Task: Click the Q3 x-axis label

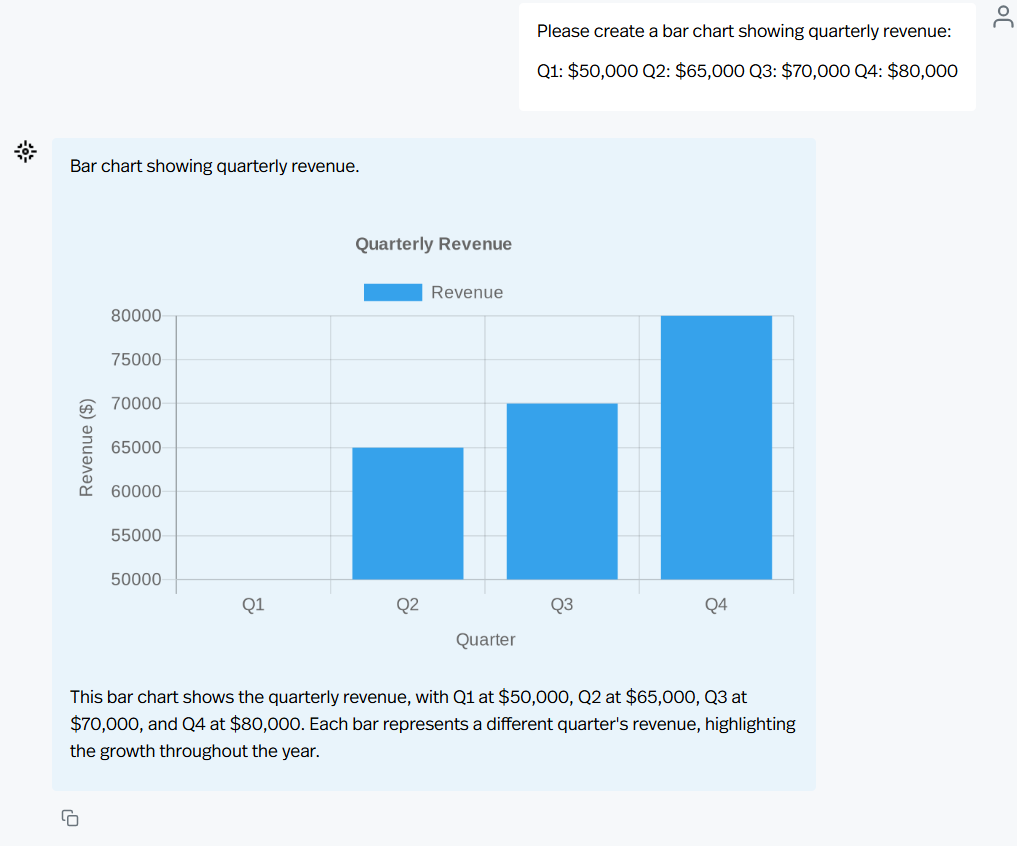Action: 562,605
